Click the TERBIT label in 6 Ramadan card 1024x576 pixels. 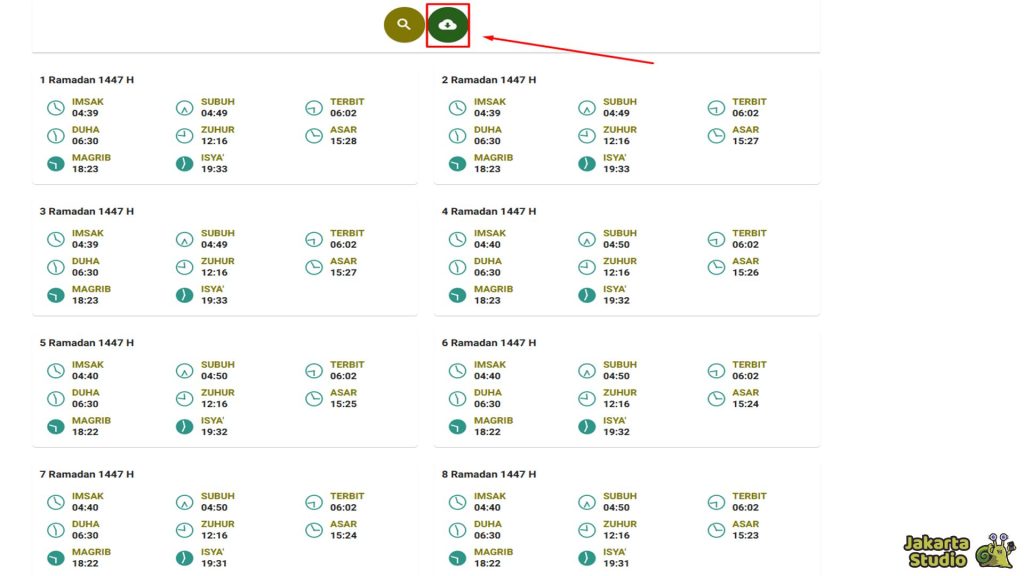click(748, 365)
